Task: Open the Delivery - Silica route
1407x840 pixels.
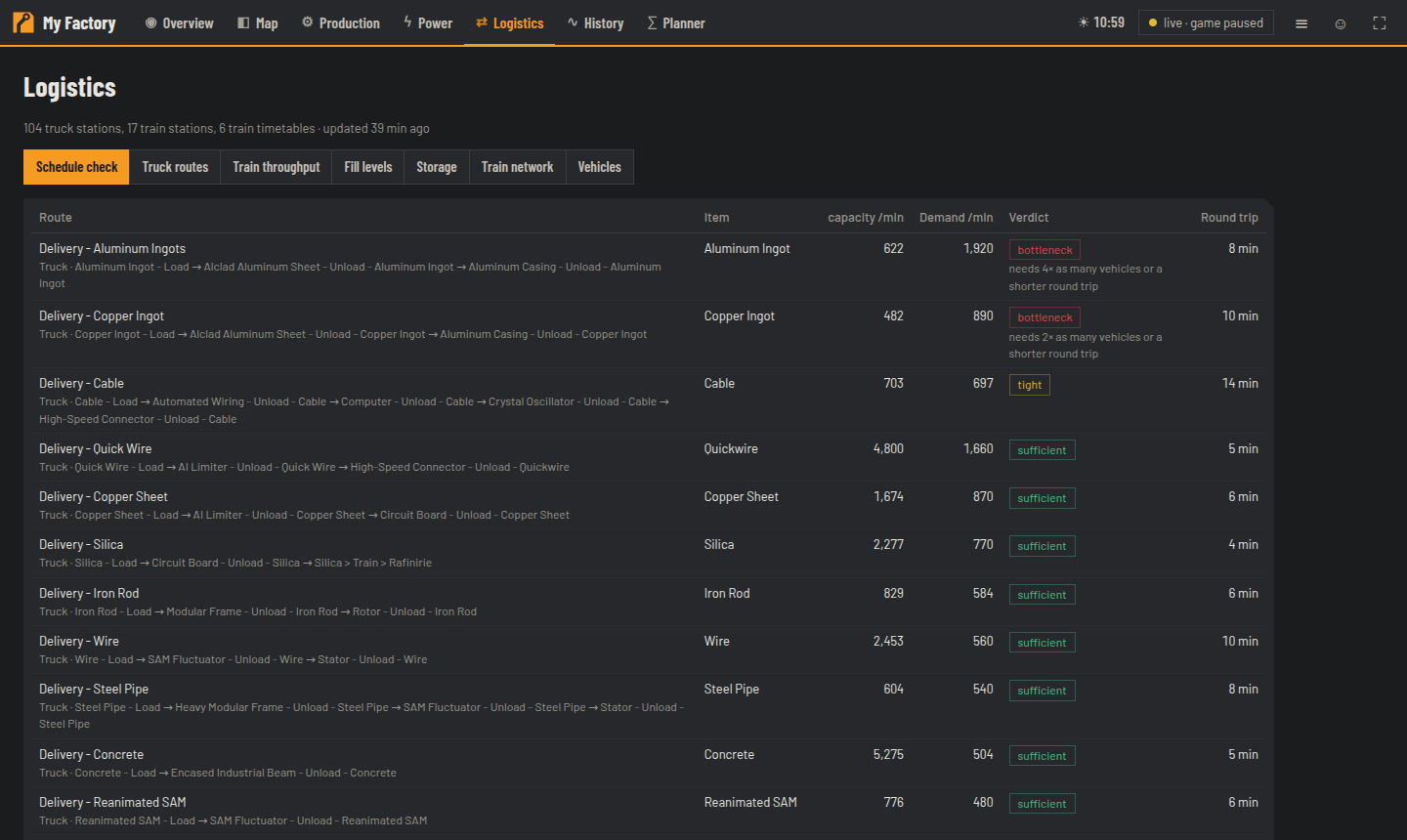Action: pos(81,545)
